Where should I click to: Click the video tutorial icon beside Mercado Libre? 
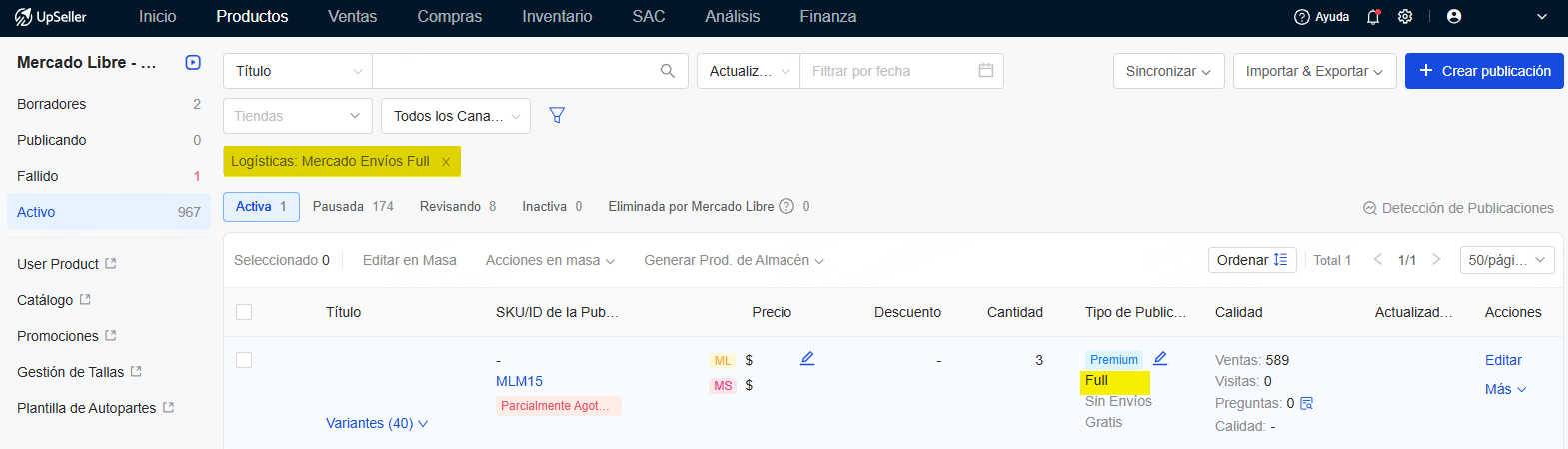click(193, 62)
